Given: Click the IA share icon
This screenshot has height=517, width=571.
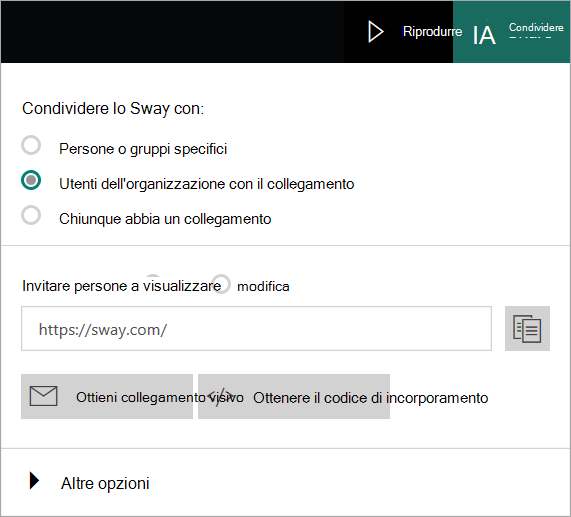Looking at the screenshot, I should [x=484, y=35].
